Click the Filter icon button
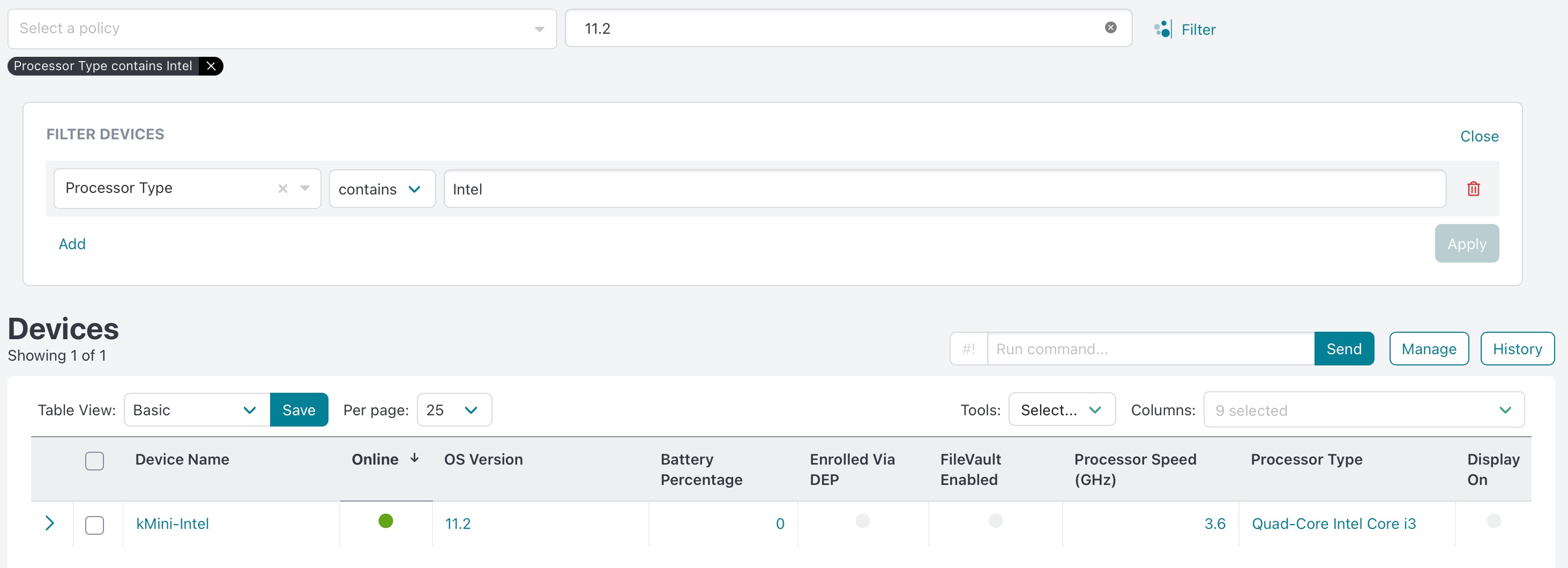 point(1162,29)
